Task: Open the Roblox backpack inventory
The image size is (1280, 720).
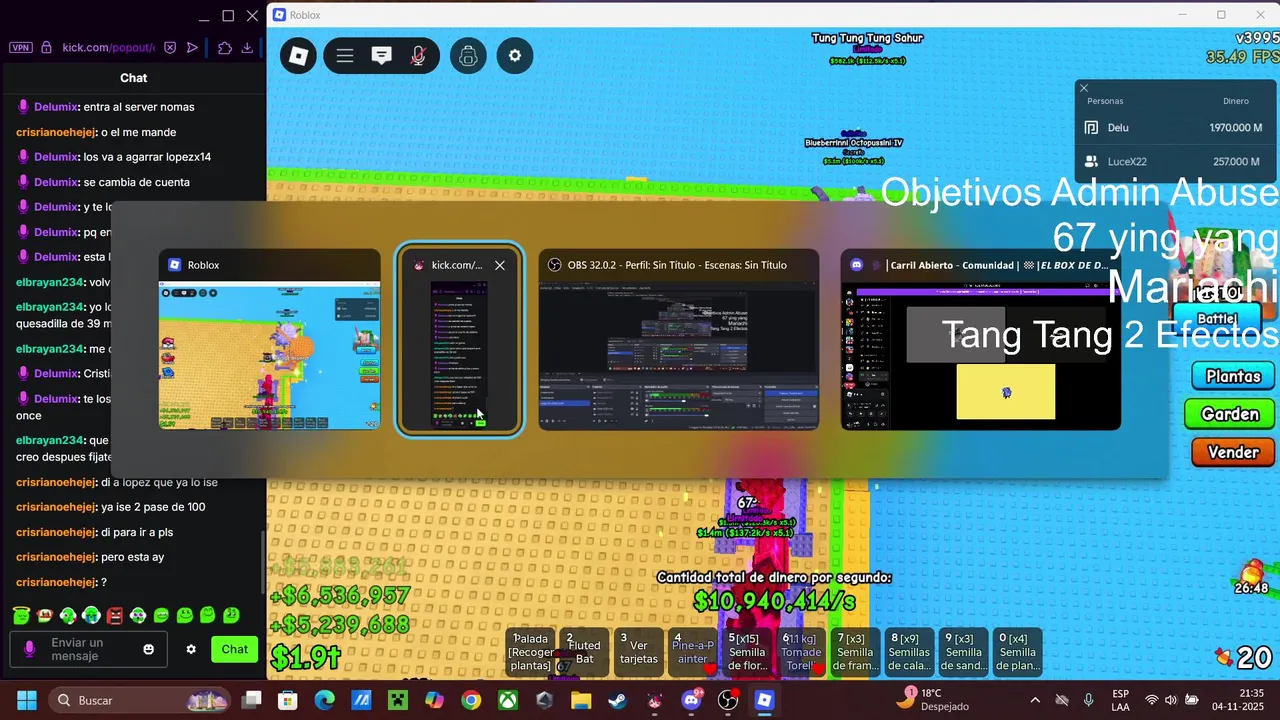Action: pyautogui.click(x=468, y=56)
